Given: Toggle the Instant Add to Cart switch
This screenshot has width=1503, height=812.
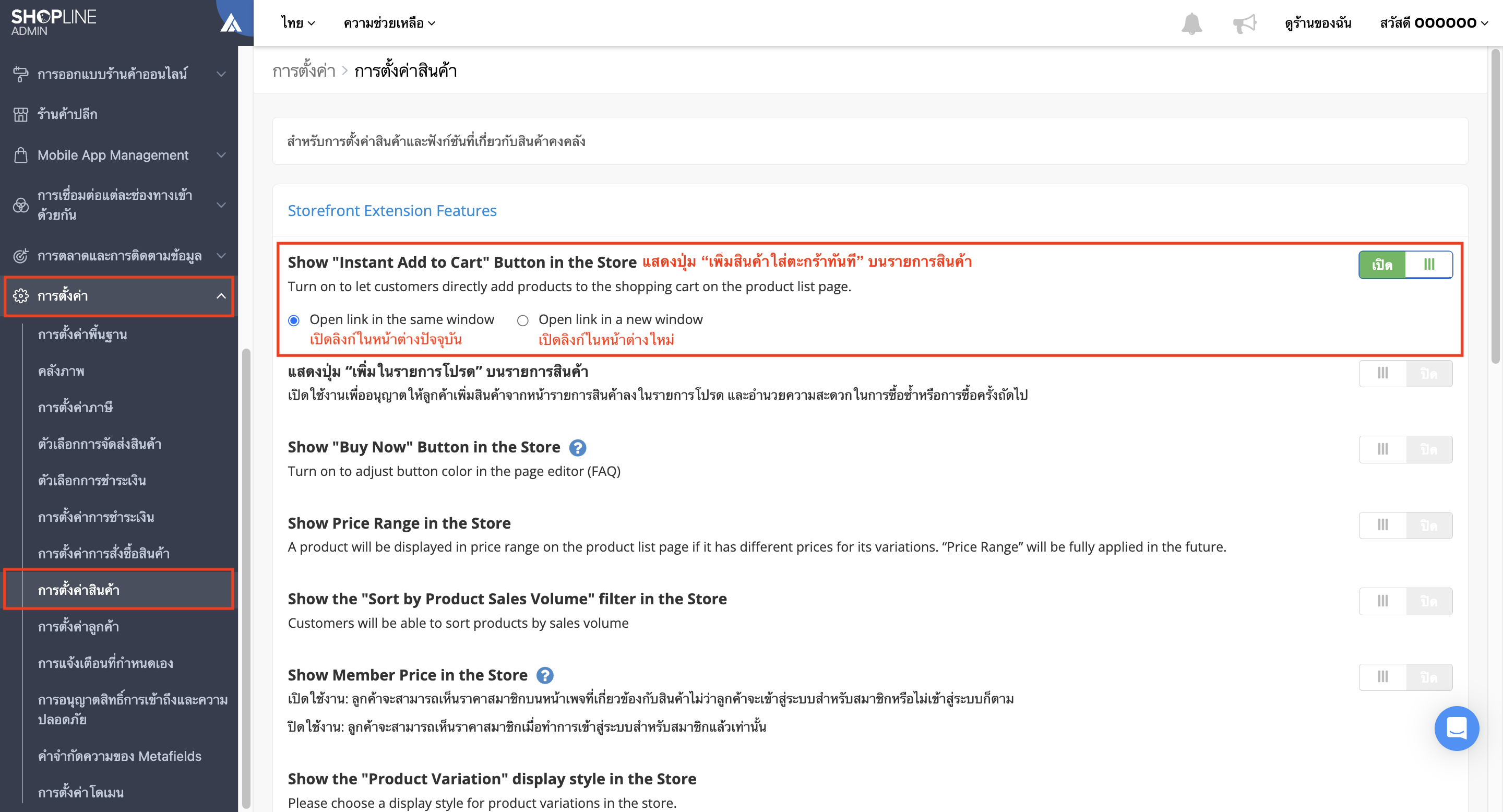Looking at the screenshot, I should 1405,265.
